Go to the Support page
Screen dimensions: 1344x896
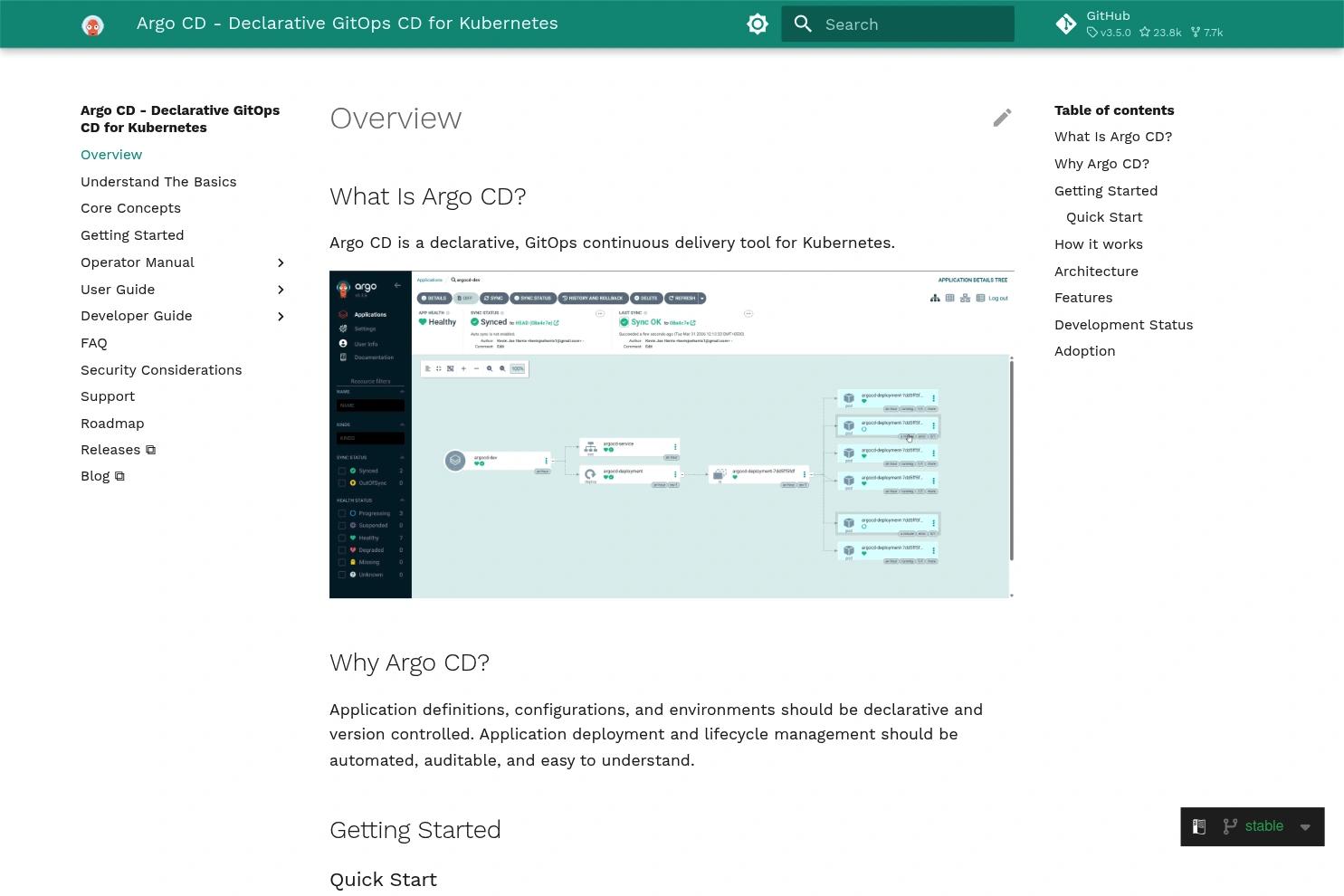coord(108,396)
